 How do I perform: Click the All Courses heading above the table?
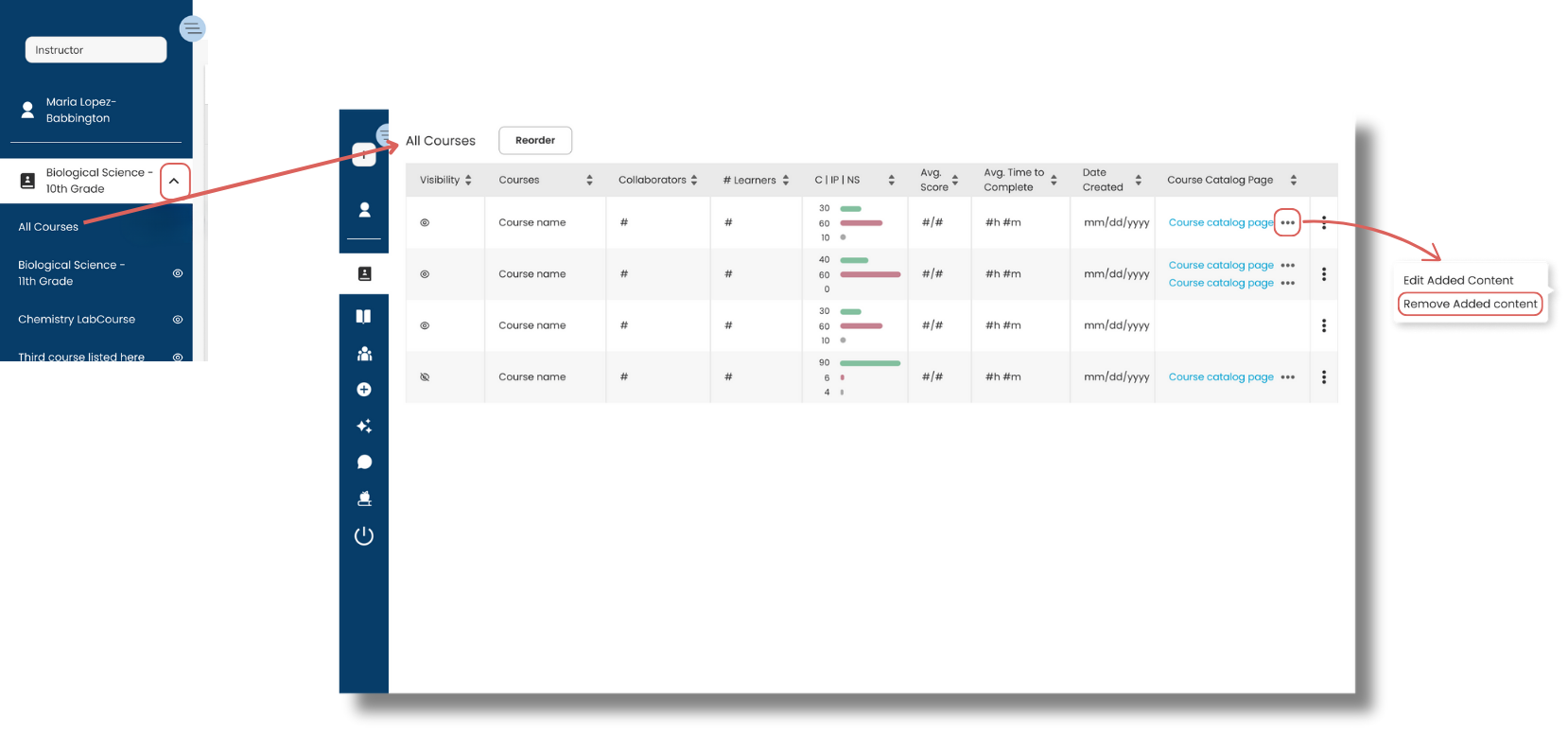pos(441,141)
